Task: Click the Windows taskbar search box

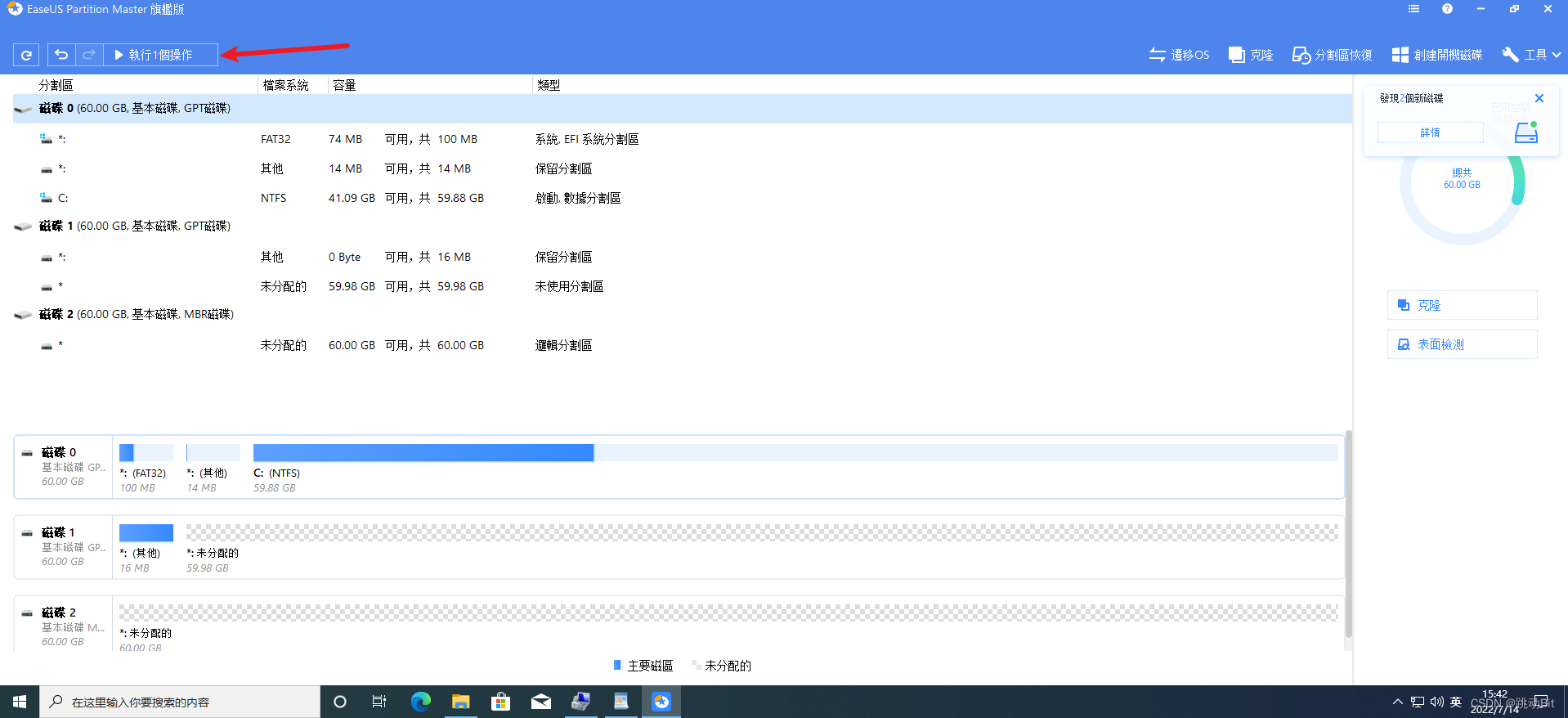Action: [180, 702]
